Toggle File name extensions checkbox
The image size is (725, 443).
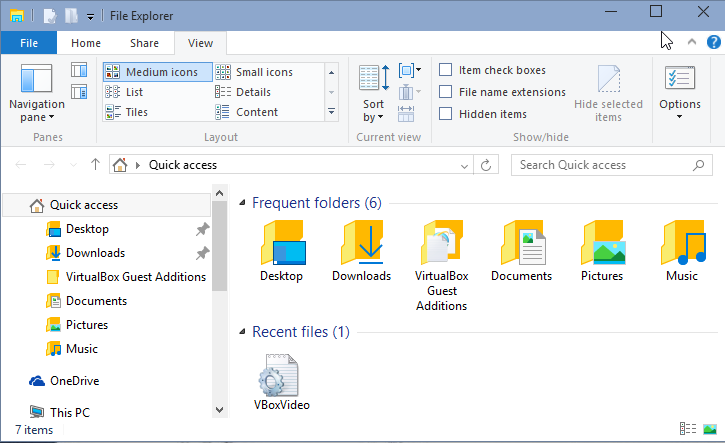446,92
